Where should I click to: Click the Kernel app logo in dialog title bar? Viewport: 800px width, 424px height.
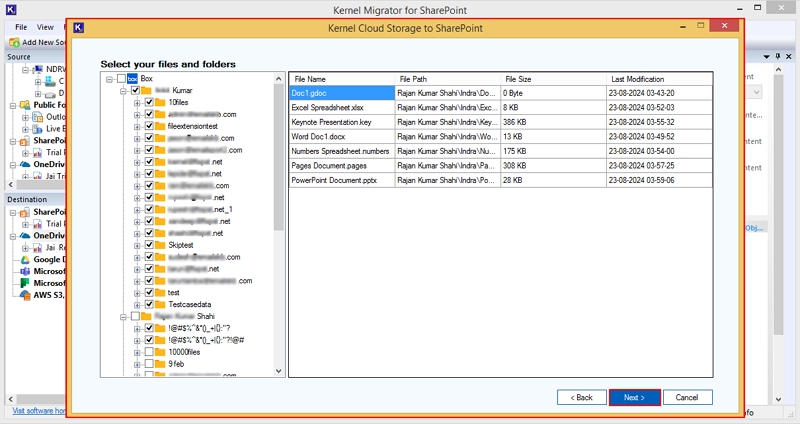click(79, 28)
